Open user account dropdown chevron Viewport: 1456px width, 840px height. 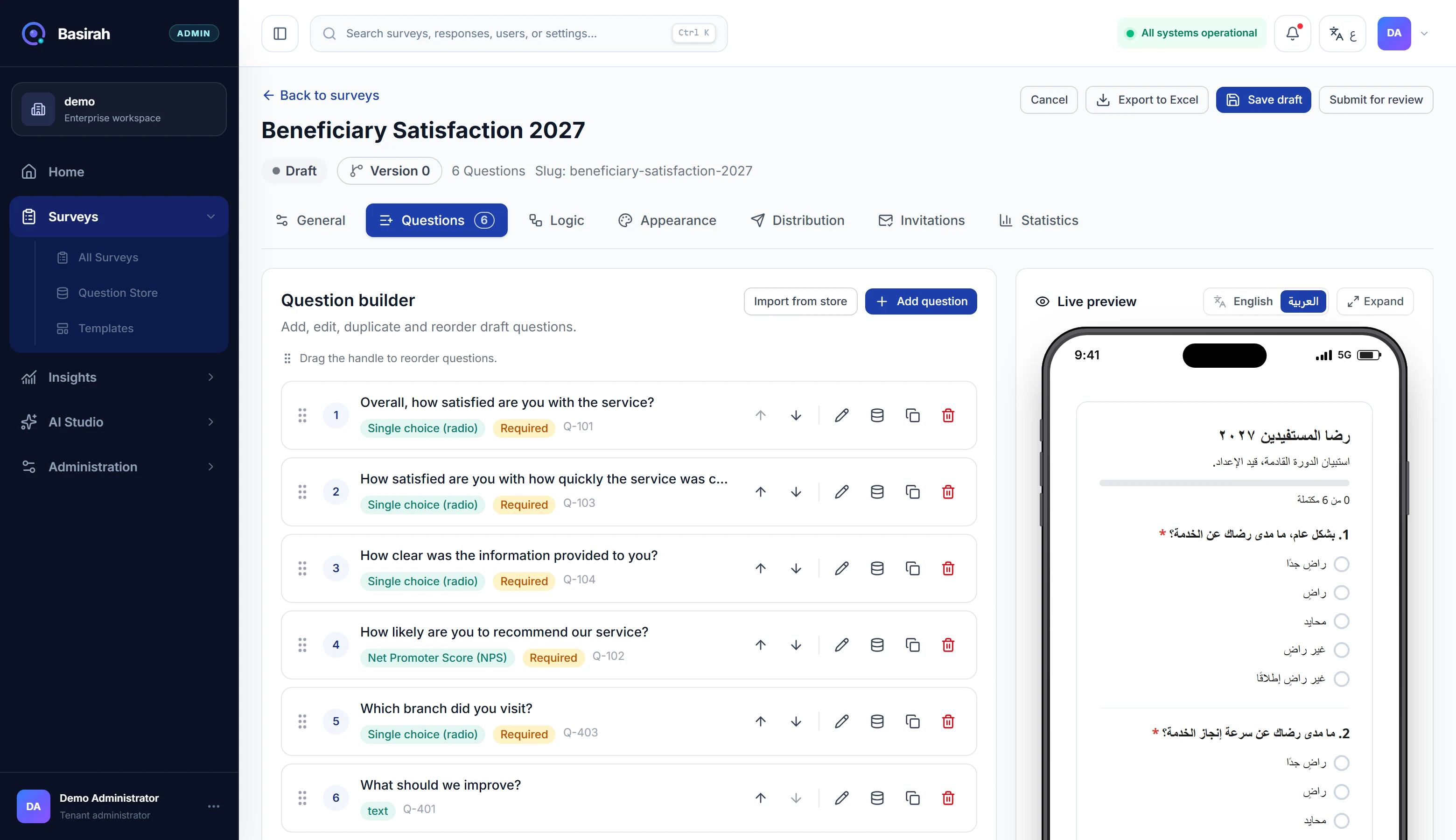1424,34
